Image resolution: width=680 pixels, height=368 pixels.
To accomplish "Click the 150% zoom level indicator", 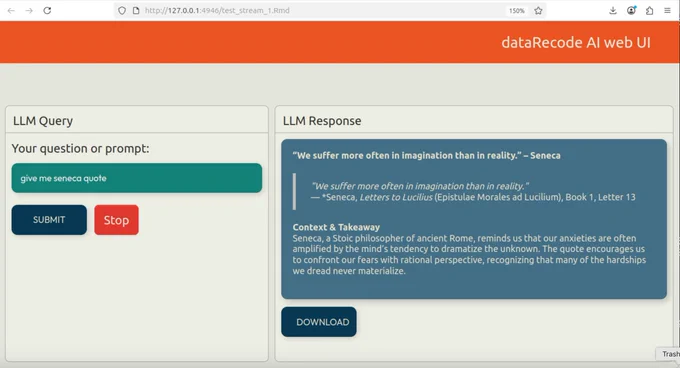I will point(517,10).
